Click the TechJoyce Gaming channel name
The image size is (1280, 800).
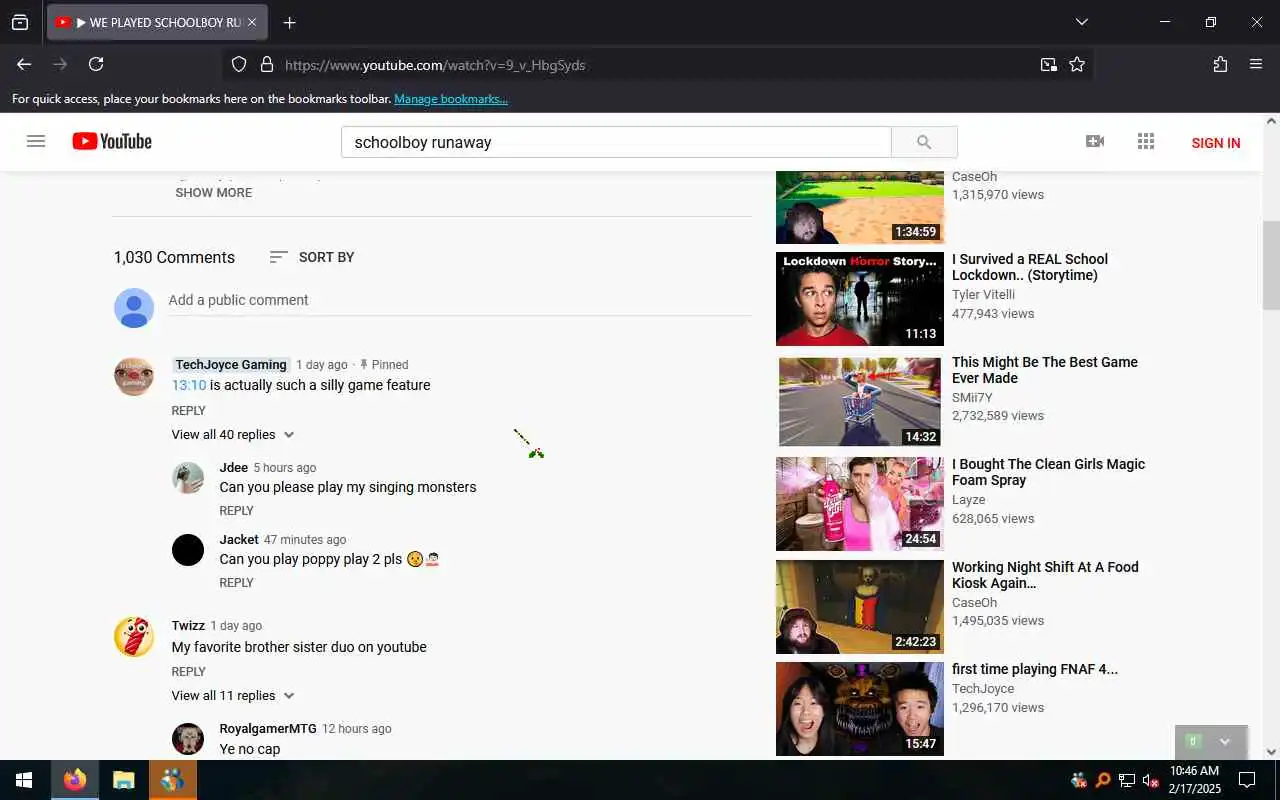[231, 365]
